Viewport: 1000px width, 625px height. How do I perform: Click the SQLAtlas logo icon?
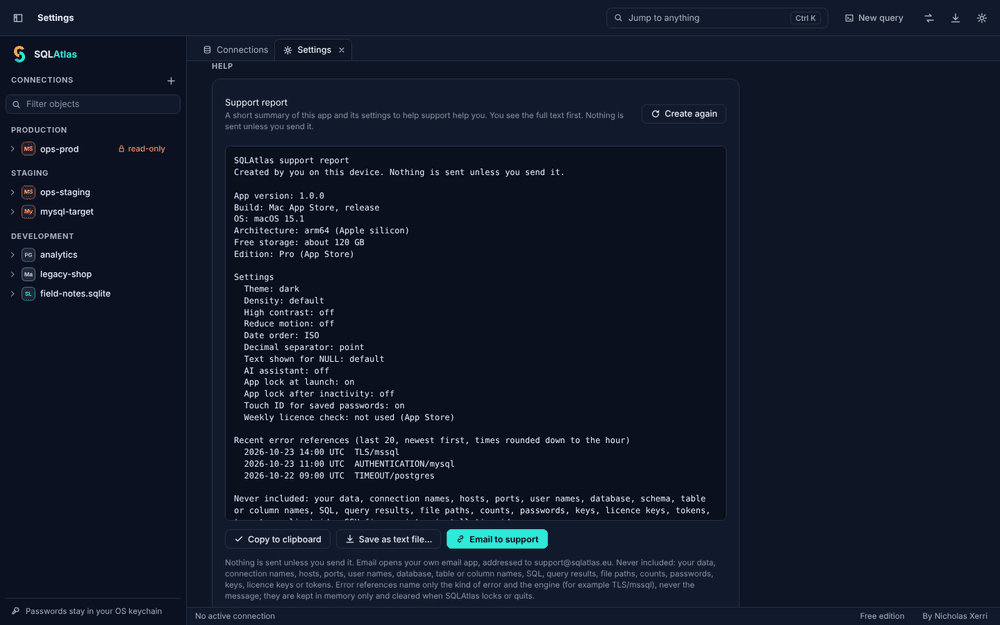point(19,54)
